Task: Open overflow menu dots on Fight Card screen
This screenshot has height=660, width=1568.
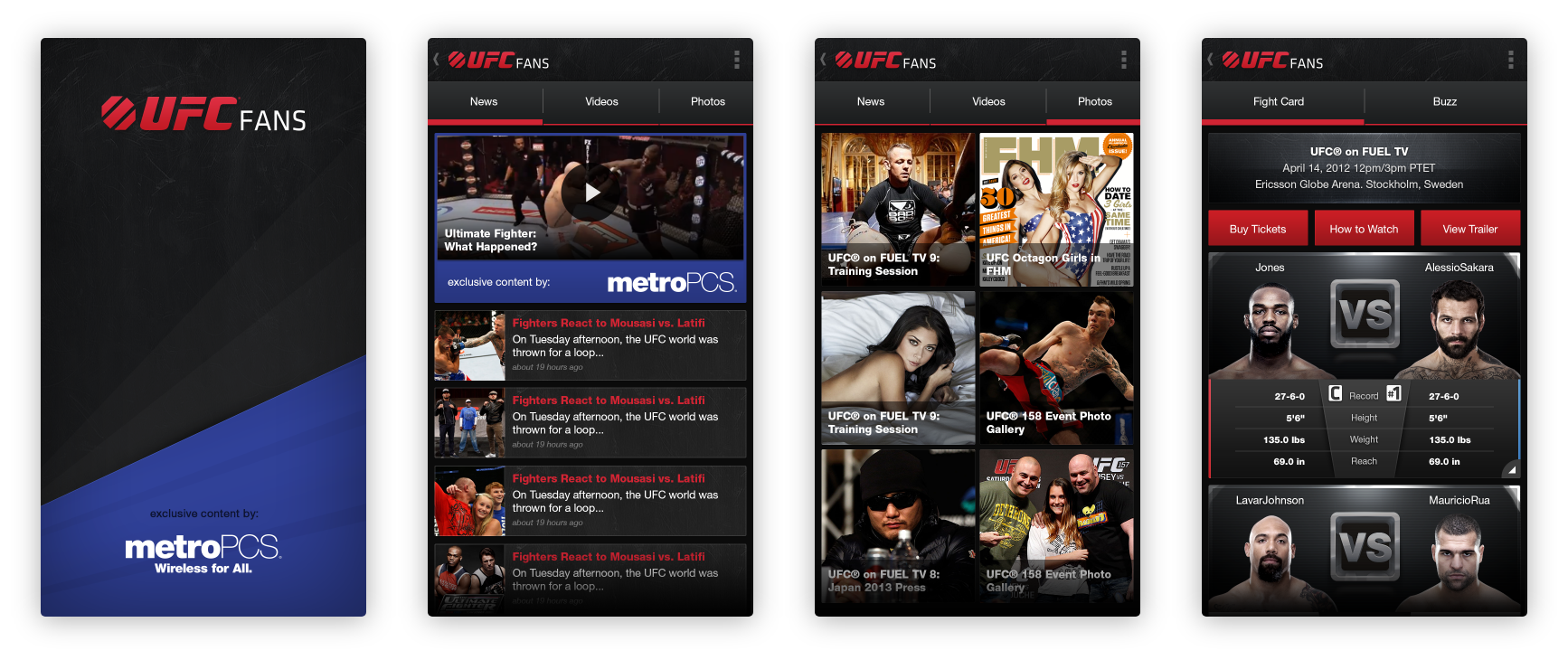Action: pos(1510,60)
